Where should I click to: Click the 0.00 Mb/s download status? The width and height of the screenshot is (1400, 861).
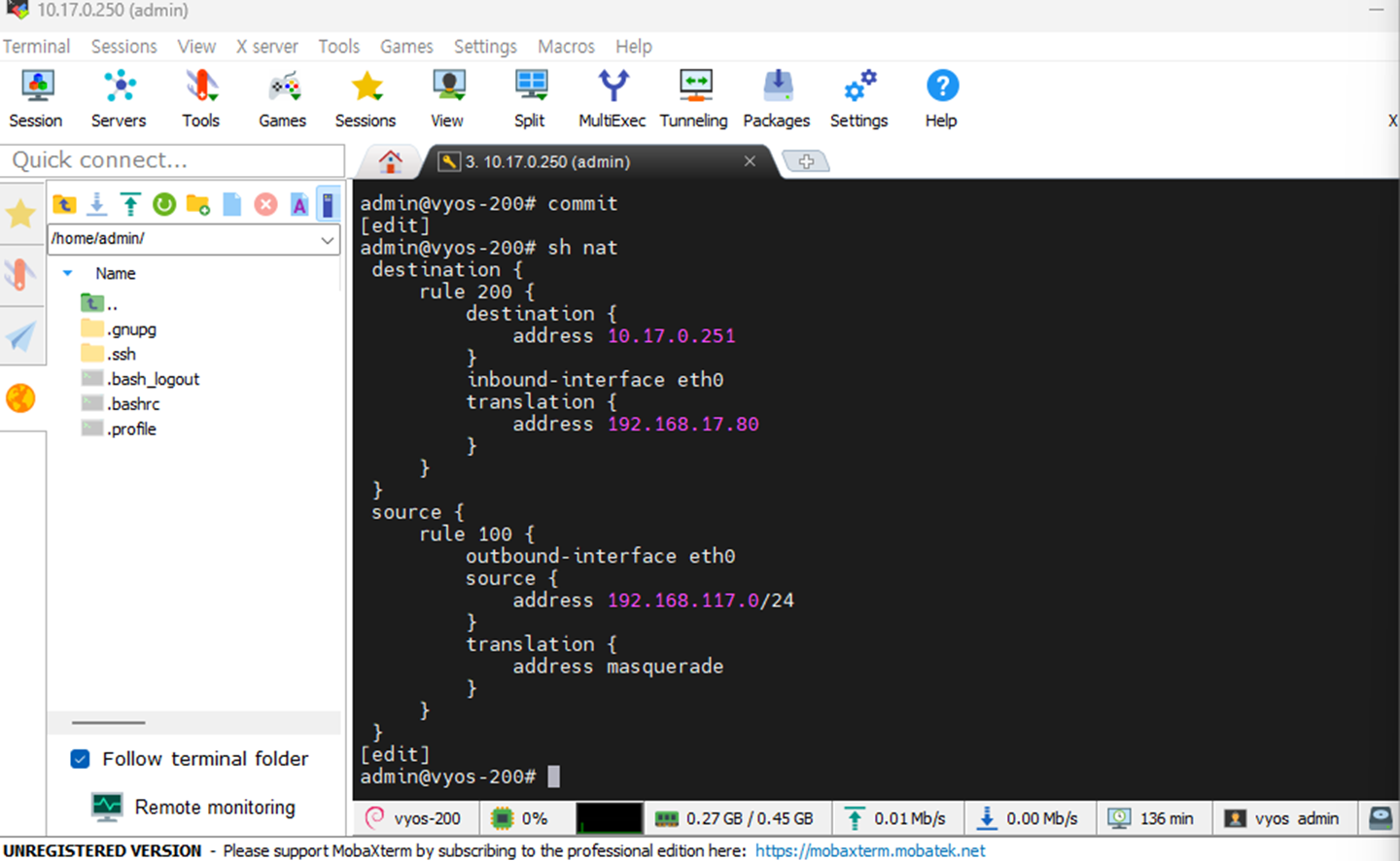tap(1028, 818)
